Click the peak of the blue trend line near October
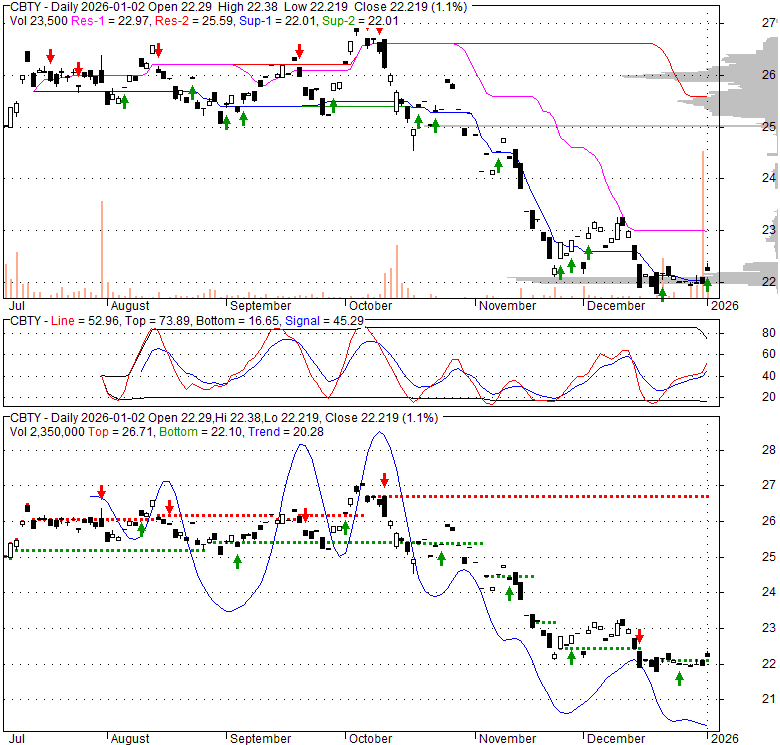The image size is (780, 745). pyautogui.click(x=378, y=433)
